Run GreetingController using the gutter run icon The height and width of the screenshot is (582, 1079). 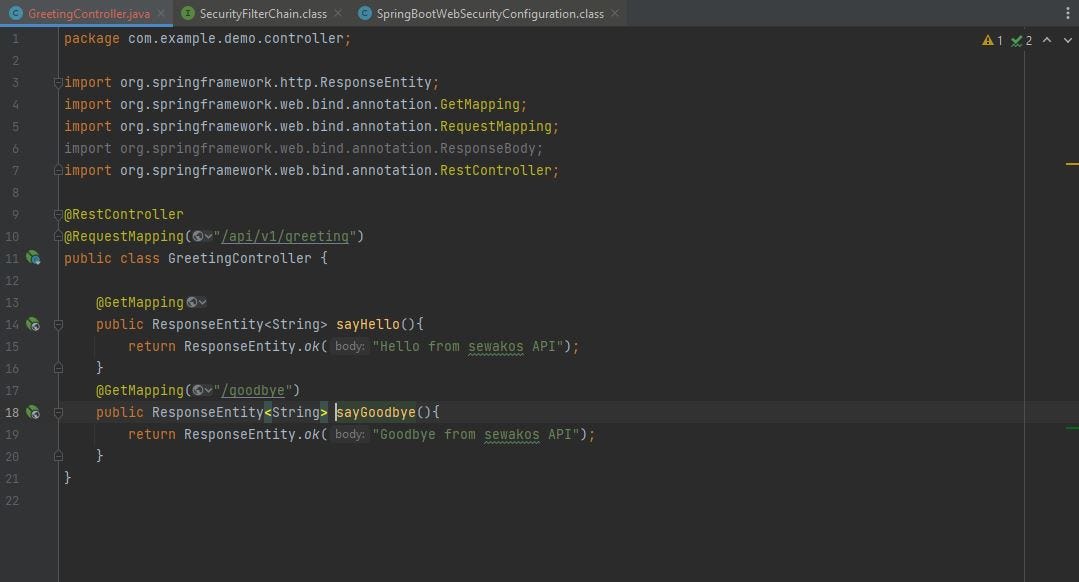[33, 258]
